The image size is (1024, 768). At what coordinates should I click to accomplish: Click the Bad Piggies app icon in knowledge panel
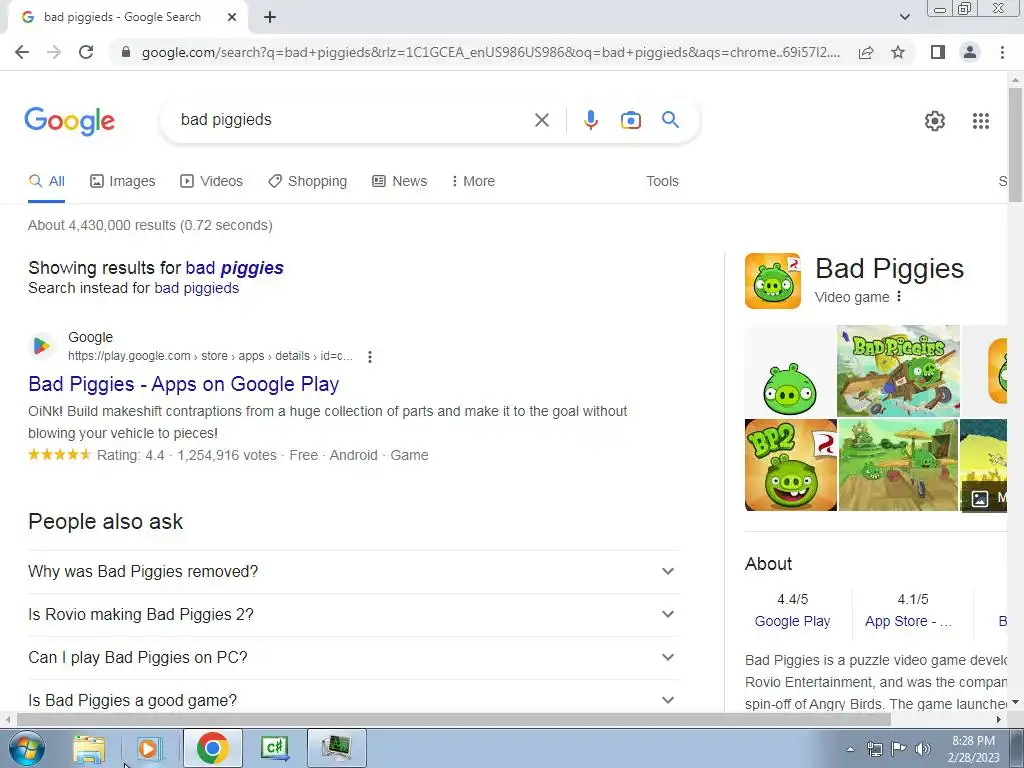click(773, 281)
